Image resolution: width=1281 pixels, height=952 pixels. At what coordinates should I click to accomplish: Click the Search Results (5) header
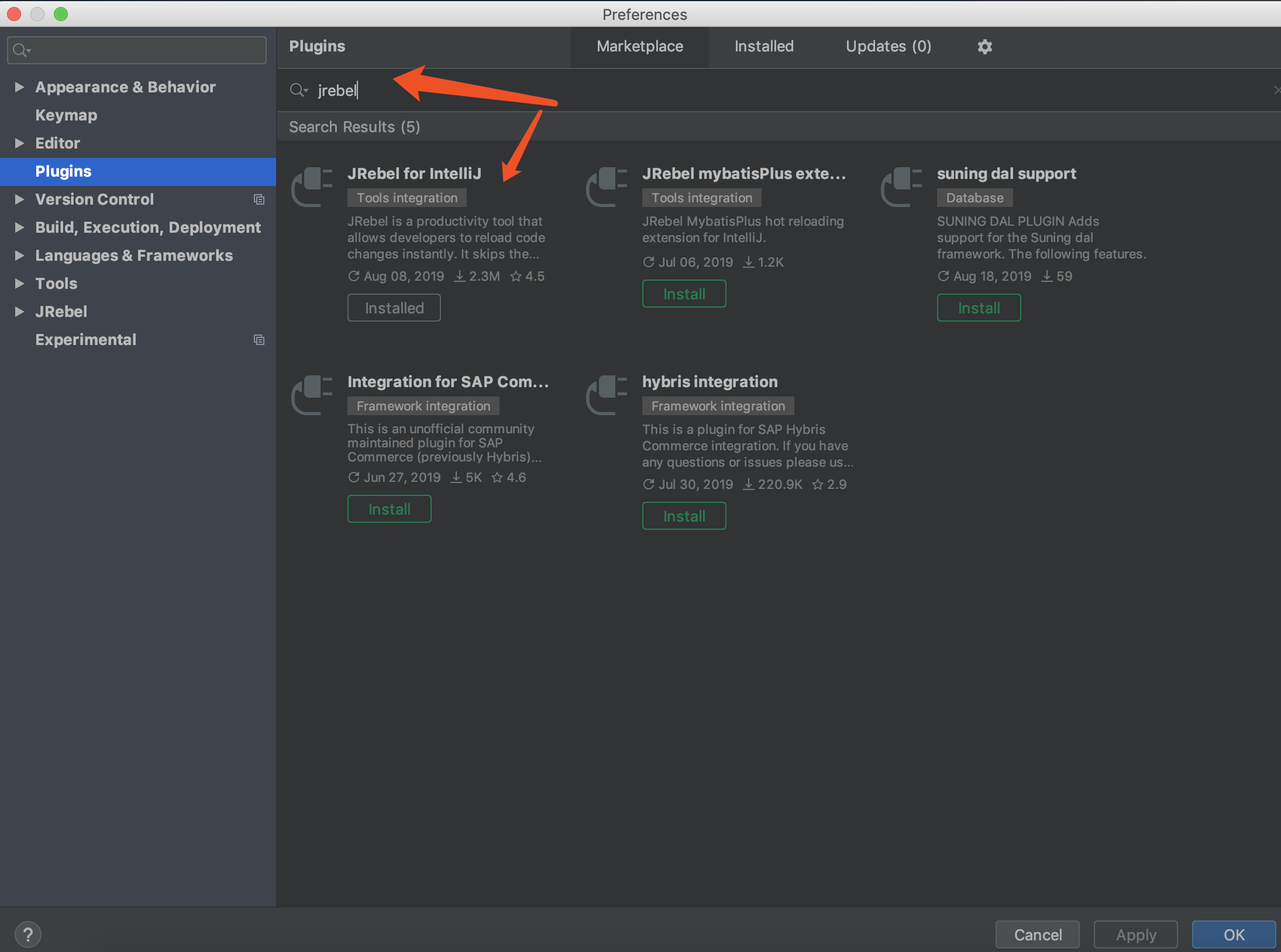pyautogui.click(x=354, y=127)
